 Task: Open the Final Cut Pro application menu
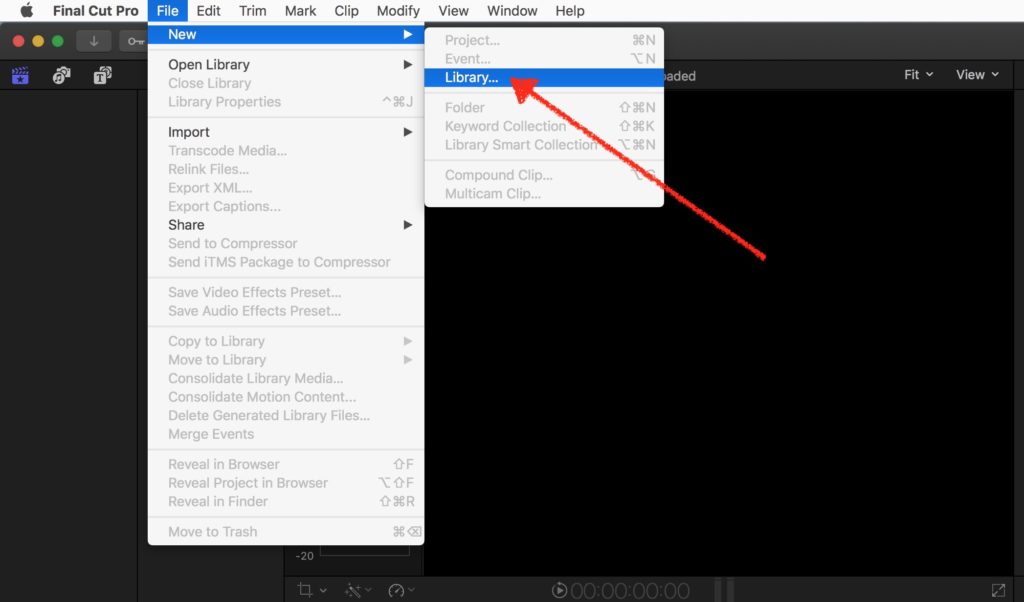[x=95, y=10]
